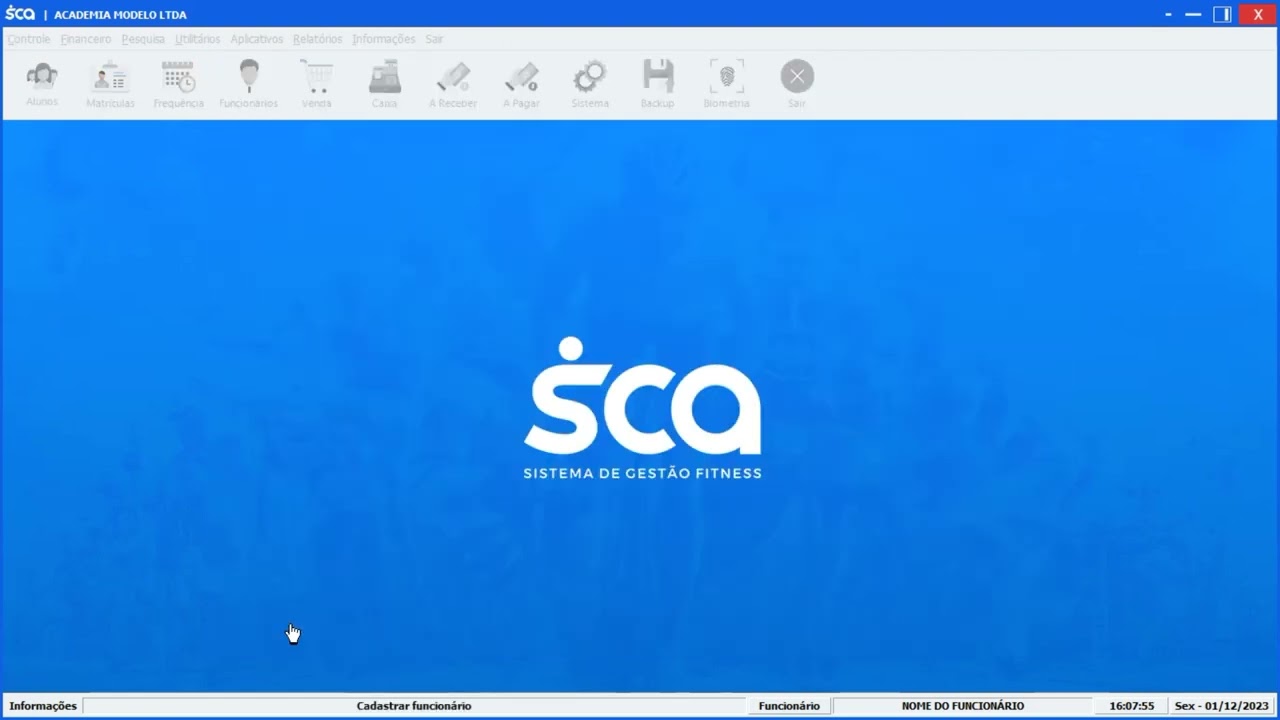
Task: Open the Biometria fingerprint icon
Action: tap(726, 84)
